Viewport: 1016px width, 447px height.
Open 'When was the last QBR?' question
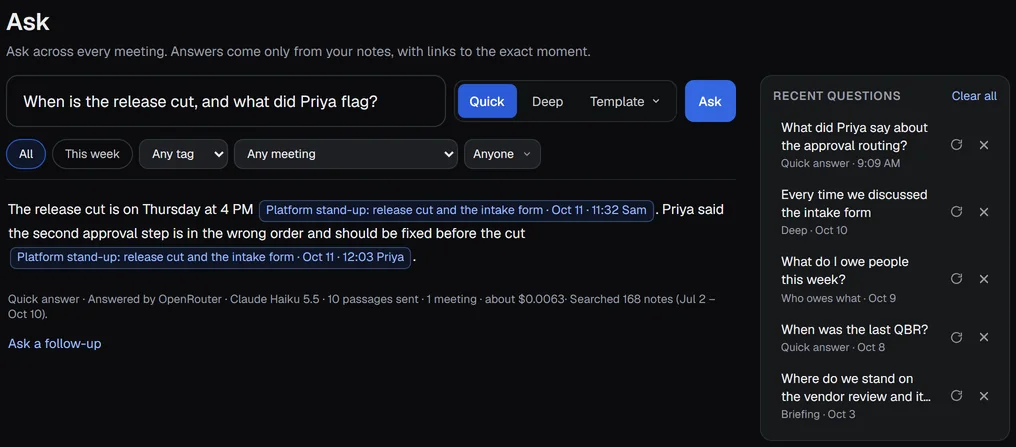click(x=854, y=338)
